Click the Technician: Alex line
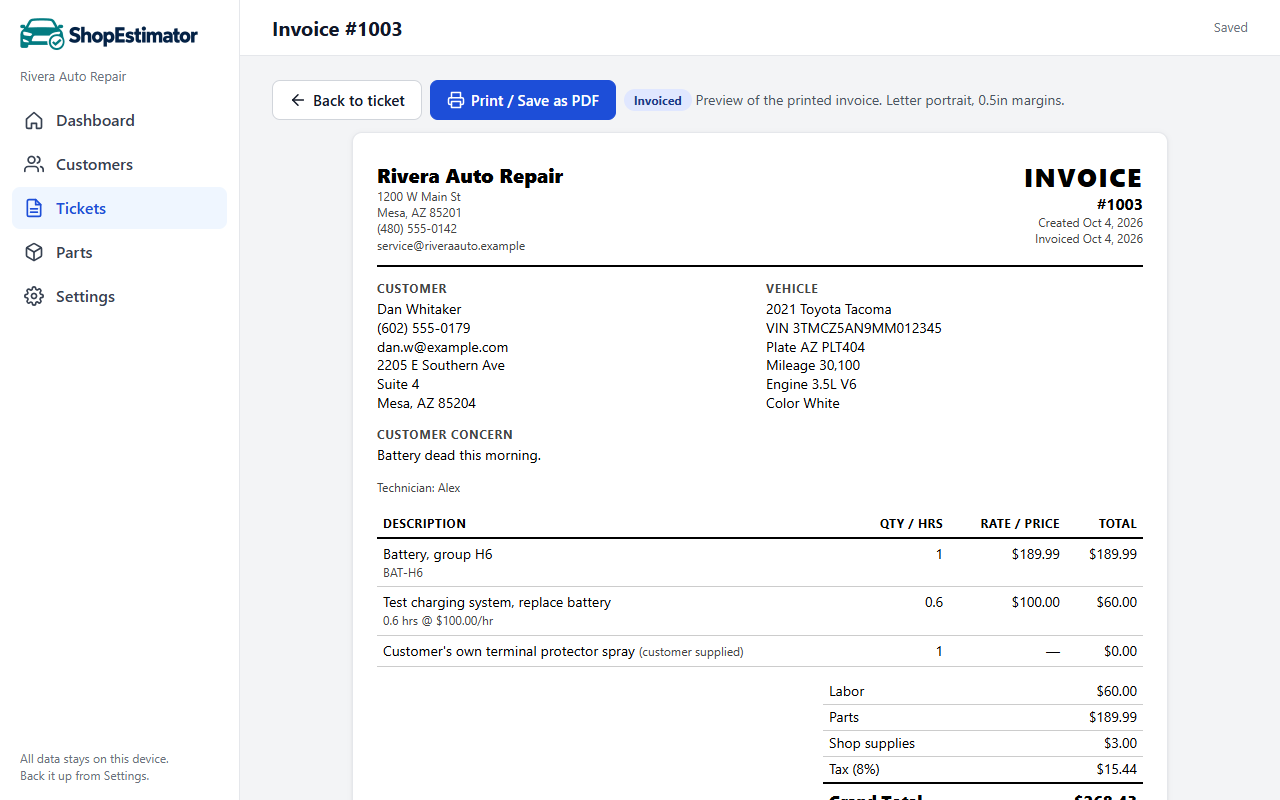 tap(419, 488)
